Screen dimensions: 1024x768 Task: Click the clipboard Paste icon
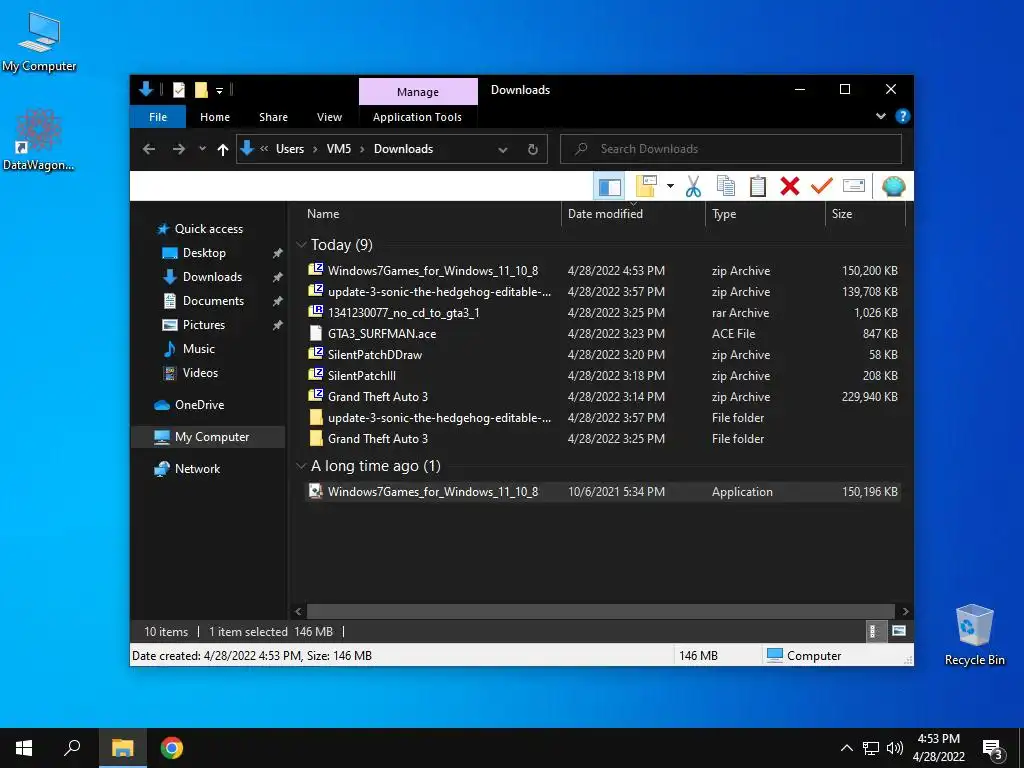coord(758,187)
